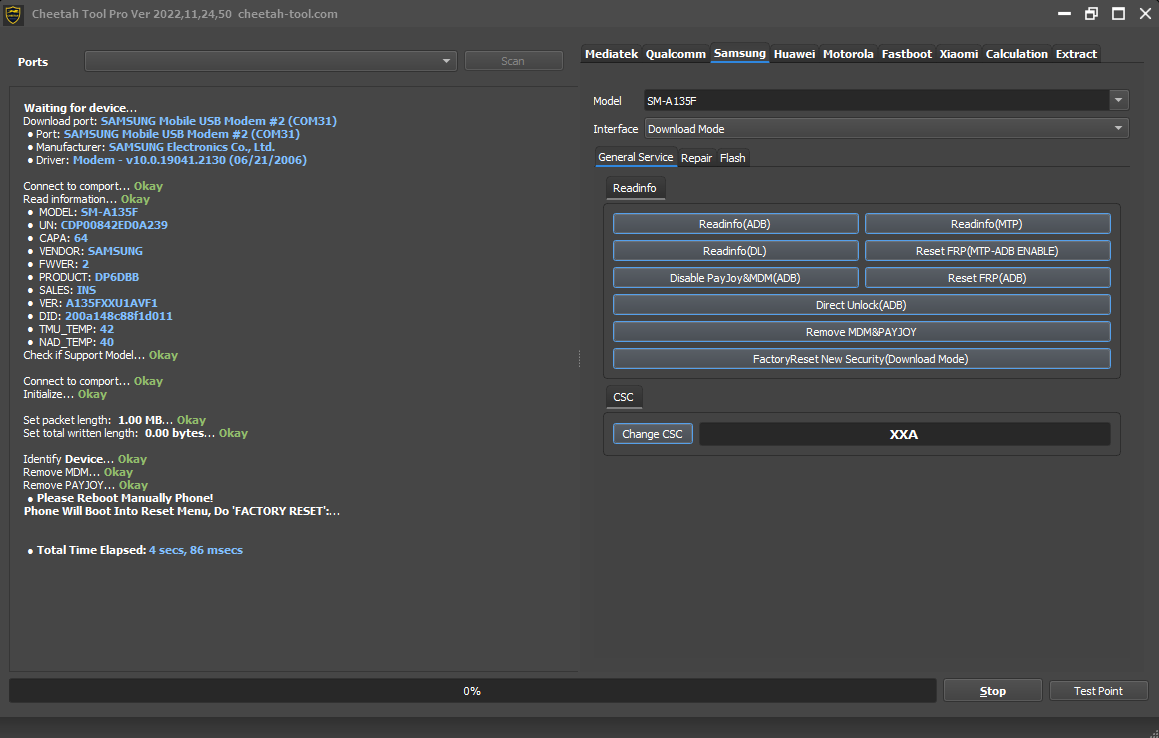This screenshot has width=1159, height=738.
Task: Click the Readinfo(ADB) button
Action: (x=735, y=224)
